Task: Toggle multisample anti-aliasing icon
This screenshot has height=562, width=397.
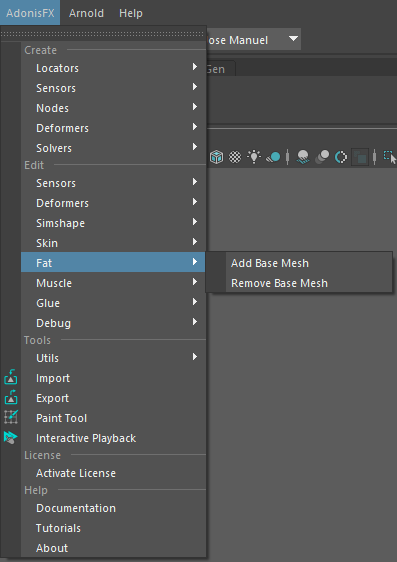Action: point(341,157)
